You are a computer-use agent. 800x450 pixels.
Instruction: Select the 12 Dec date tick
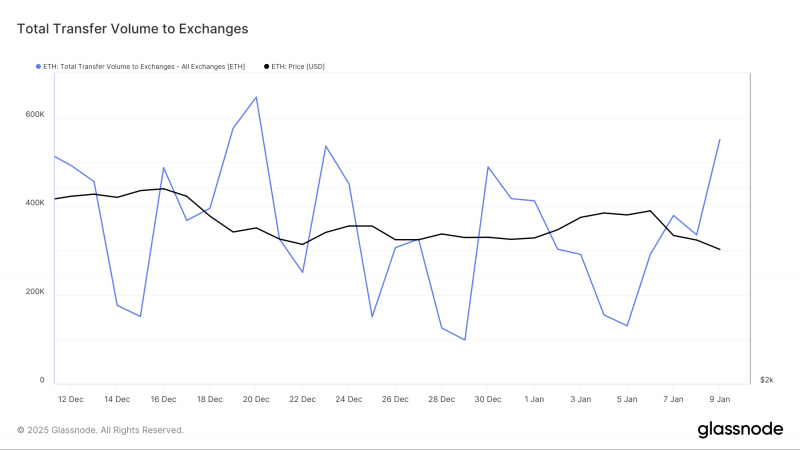(70, 399)
